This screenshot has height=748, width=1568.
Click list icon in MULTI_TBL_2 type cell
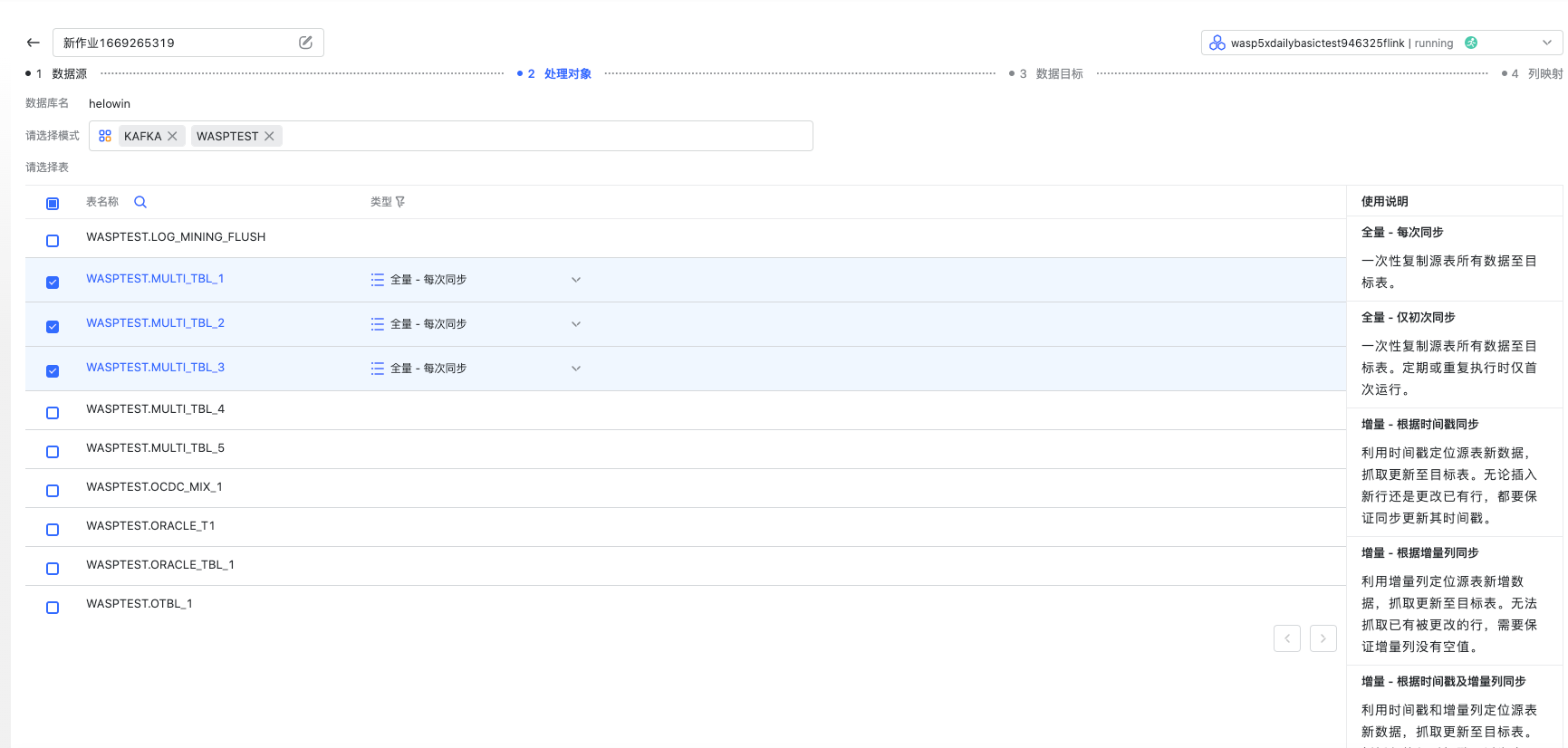click(x=378, y=324)
